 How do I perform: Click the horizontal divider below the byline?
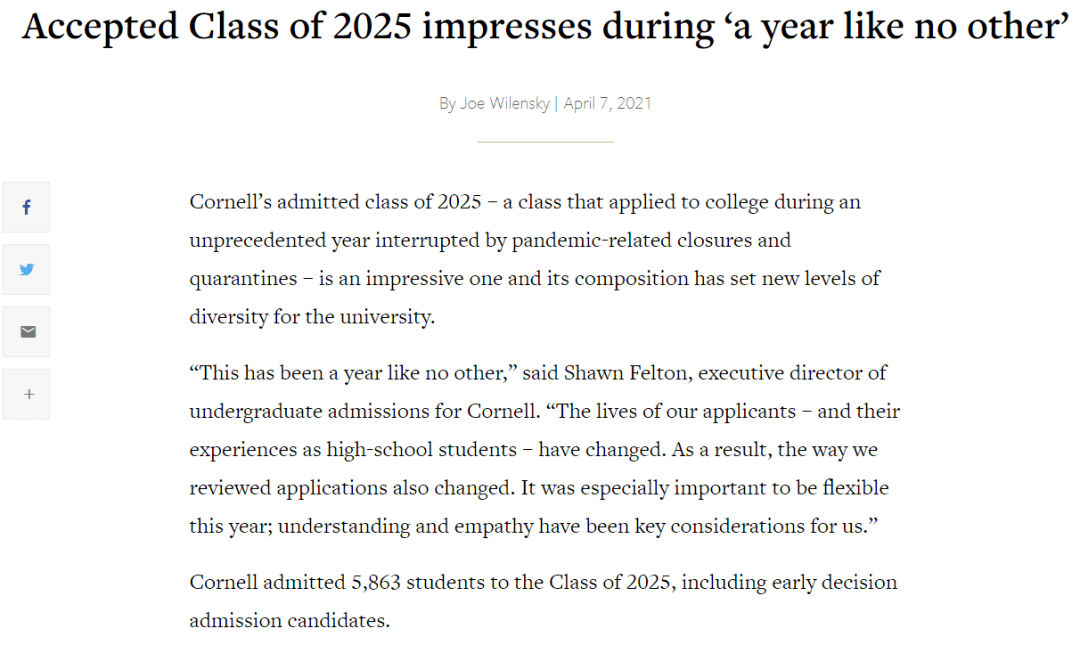point(546,142)
